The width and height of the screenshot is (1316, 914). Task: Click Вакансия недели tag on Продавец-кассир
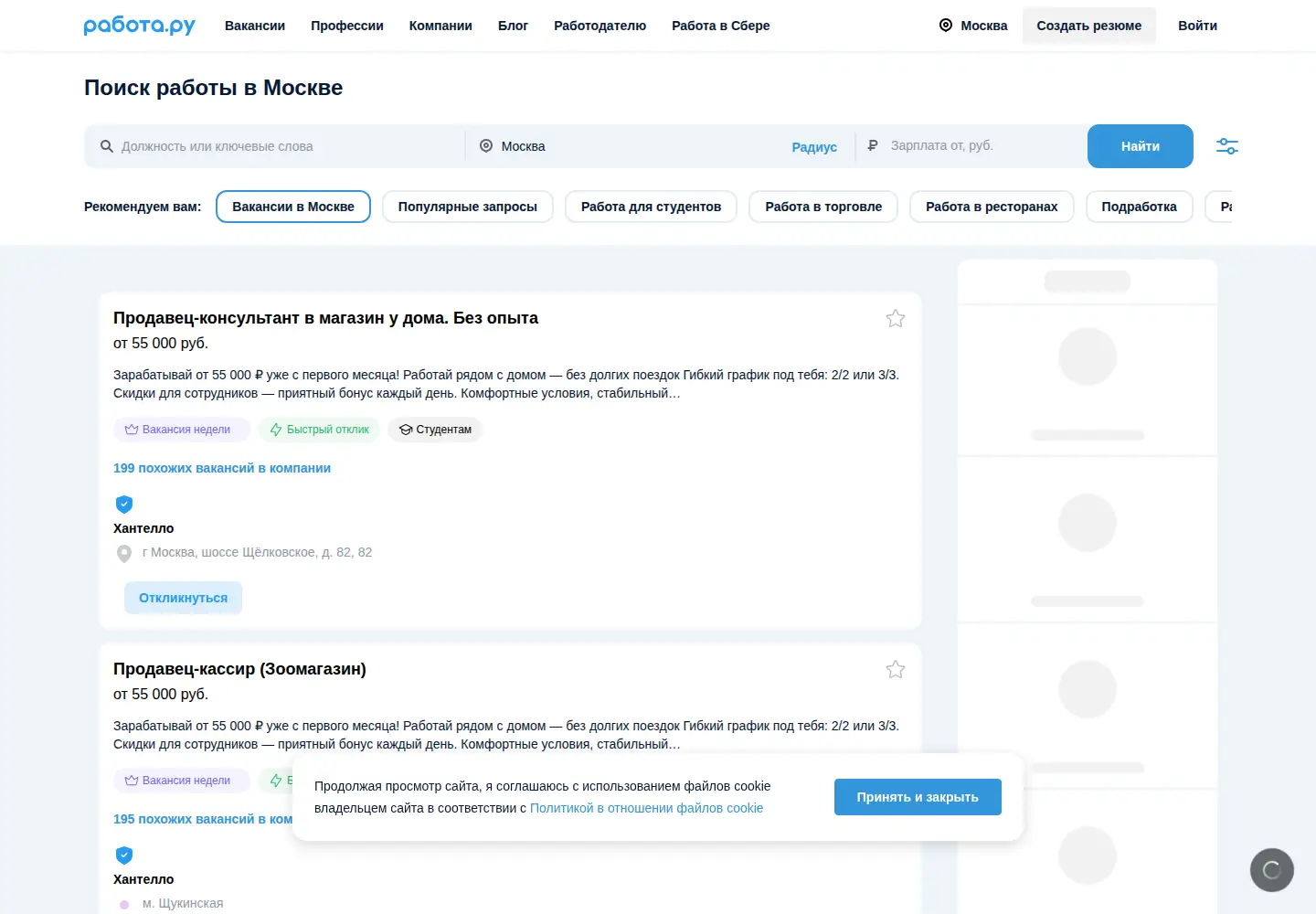(x=182, y=781)
